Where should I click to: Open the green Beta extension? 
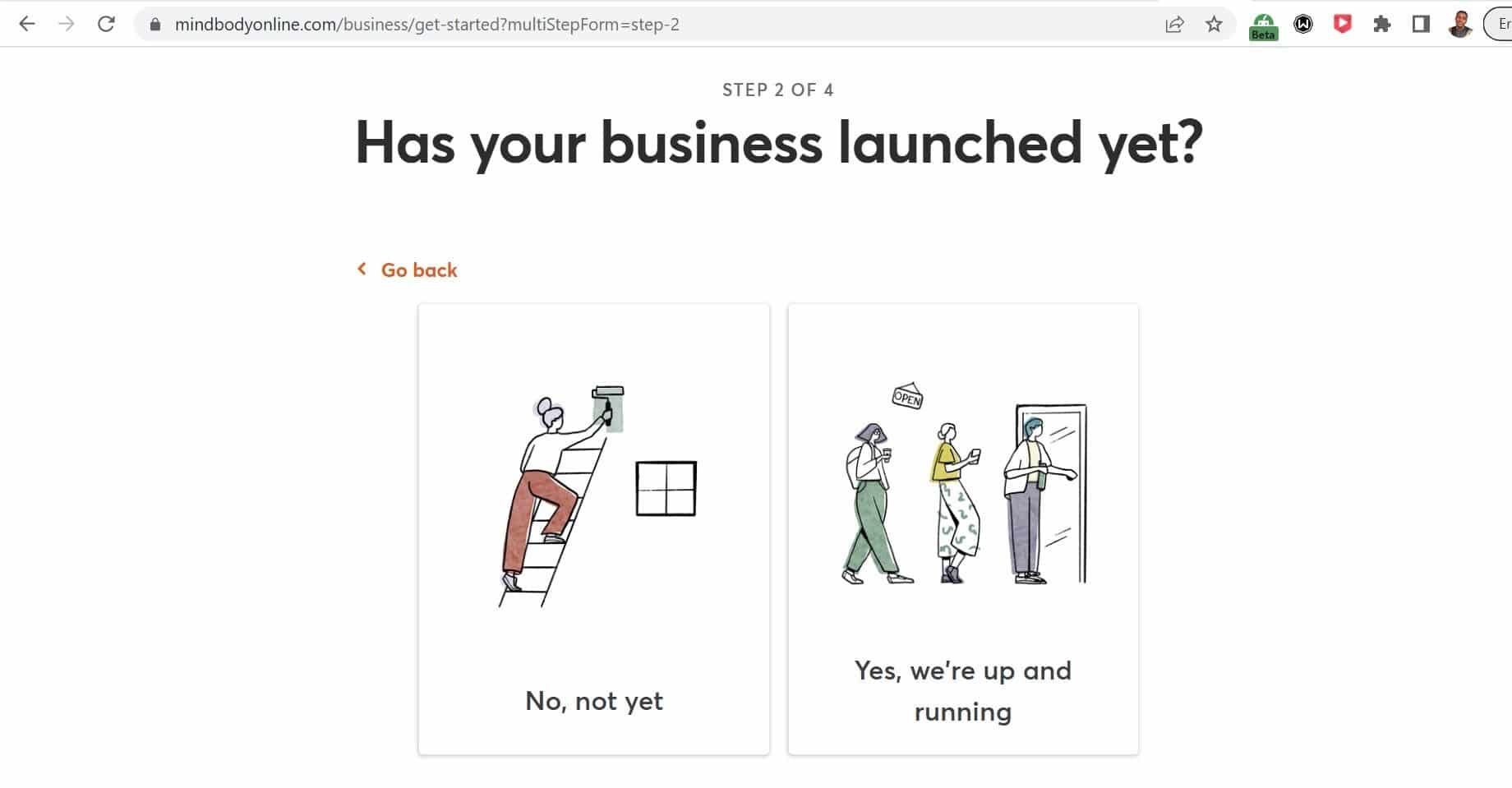(1263, 26)
